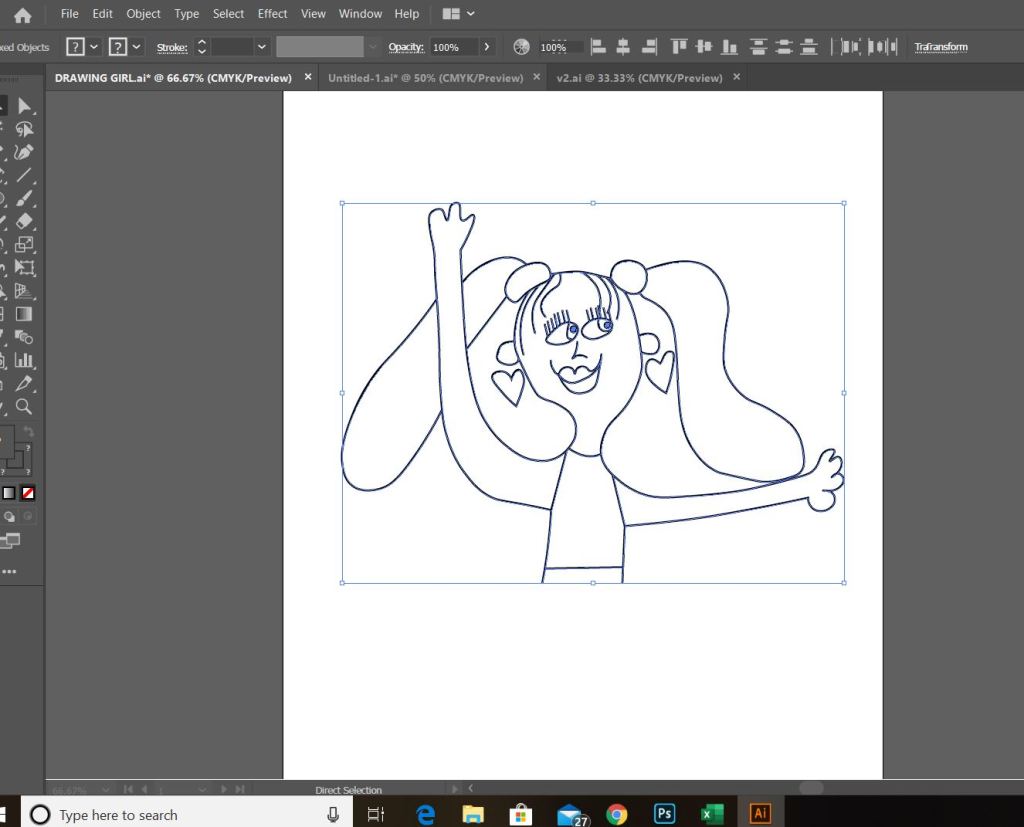Open the Recolor Artwork color wheel
This screenshot has width=1024, height=827.
click(521, 47)
